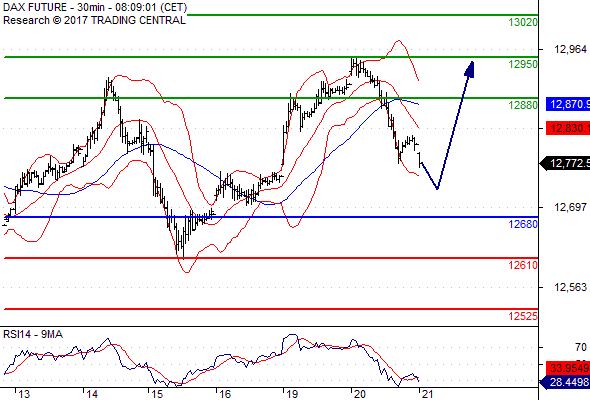The height and width of the screenshot is (400, 590).
Task: Click the RSI 70 level label
Action: 581,347
